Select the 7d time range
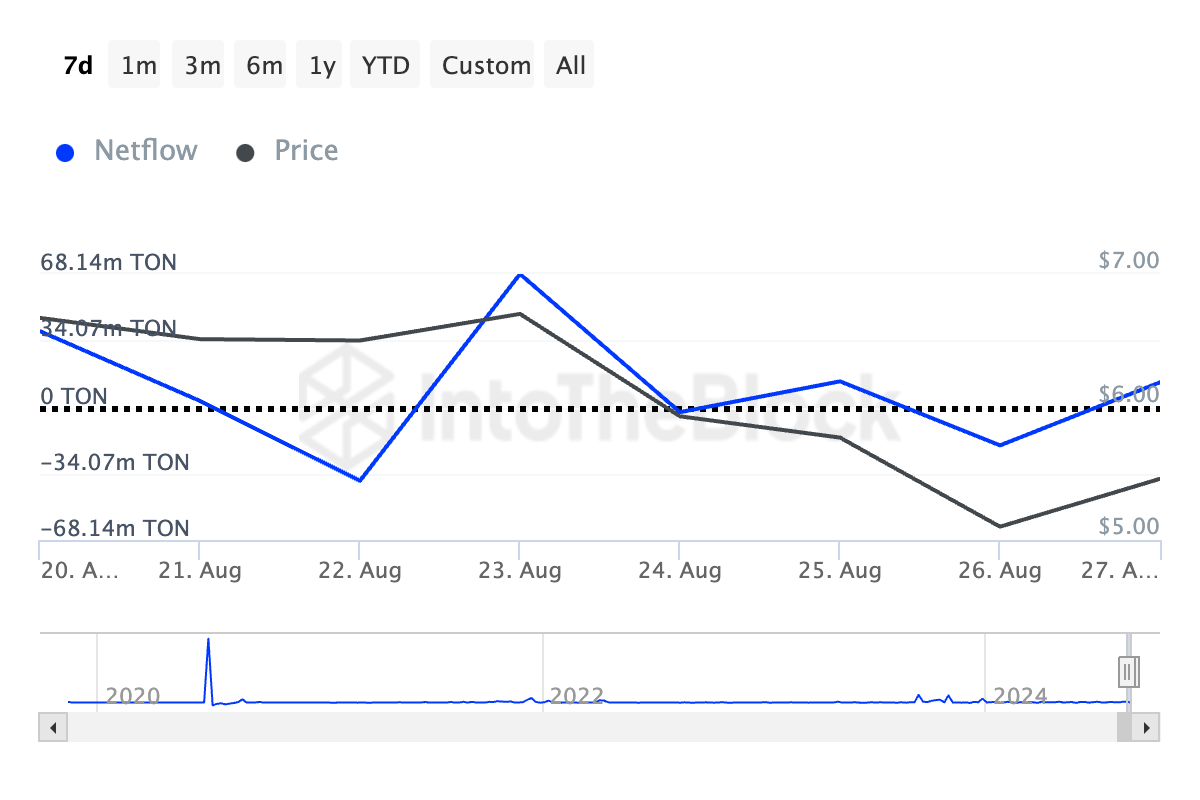 [78, 66]
